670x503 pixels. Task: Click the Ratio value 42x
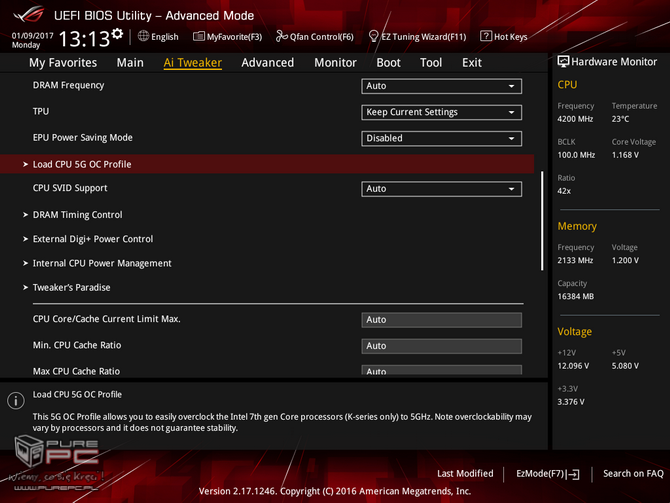[x=564, y=191]
